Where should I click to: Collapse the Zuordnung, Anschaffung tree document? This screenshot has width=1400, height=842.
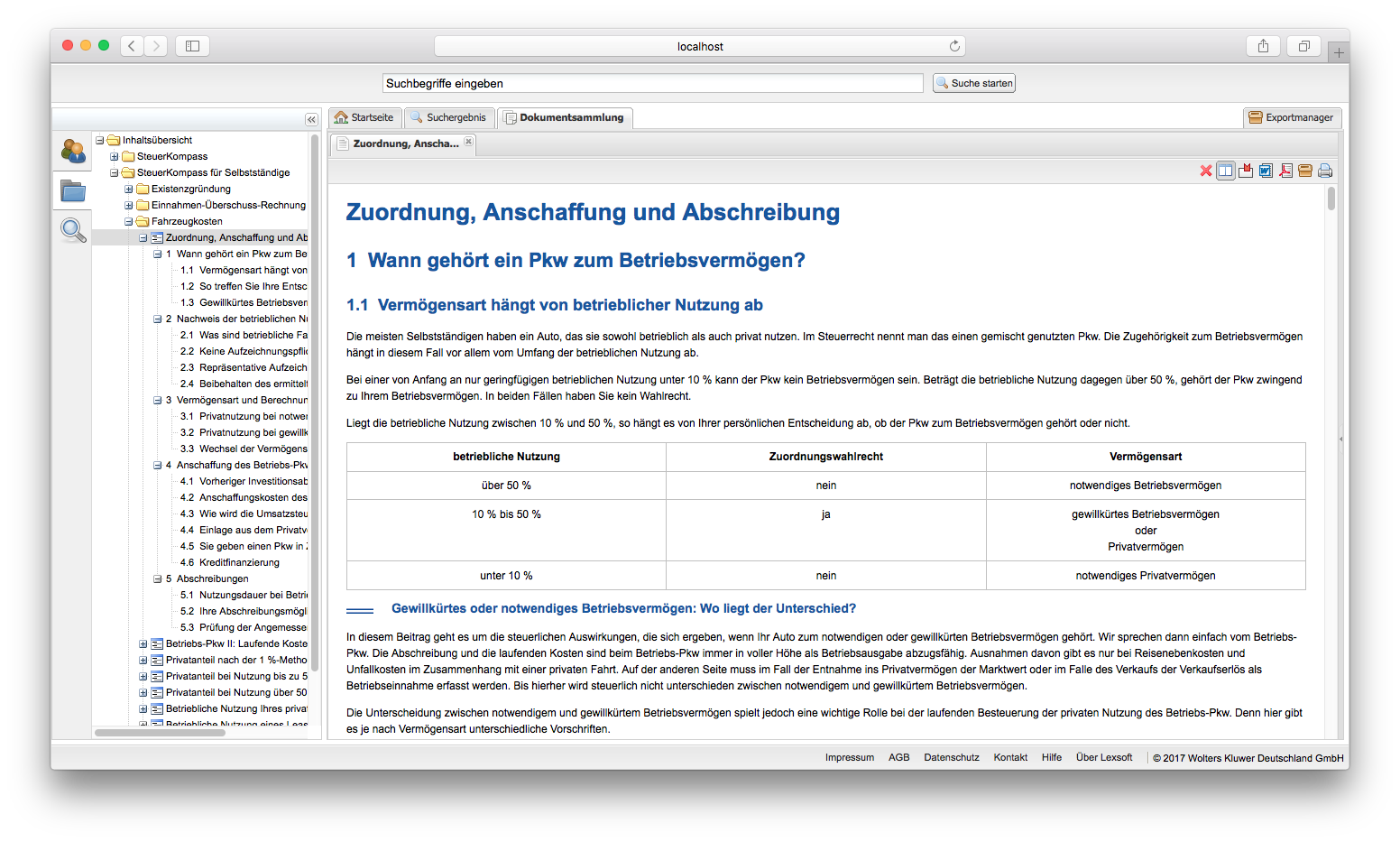pyautogui.click(x=143, y=237)
